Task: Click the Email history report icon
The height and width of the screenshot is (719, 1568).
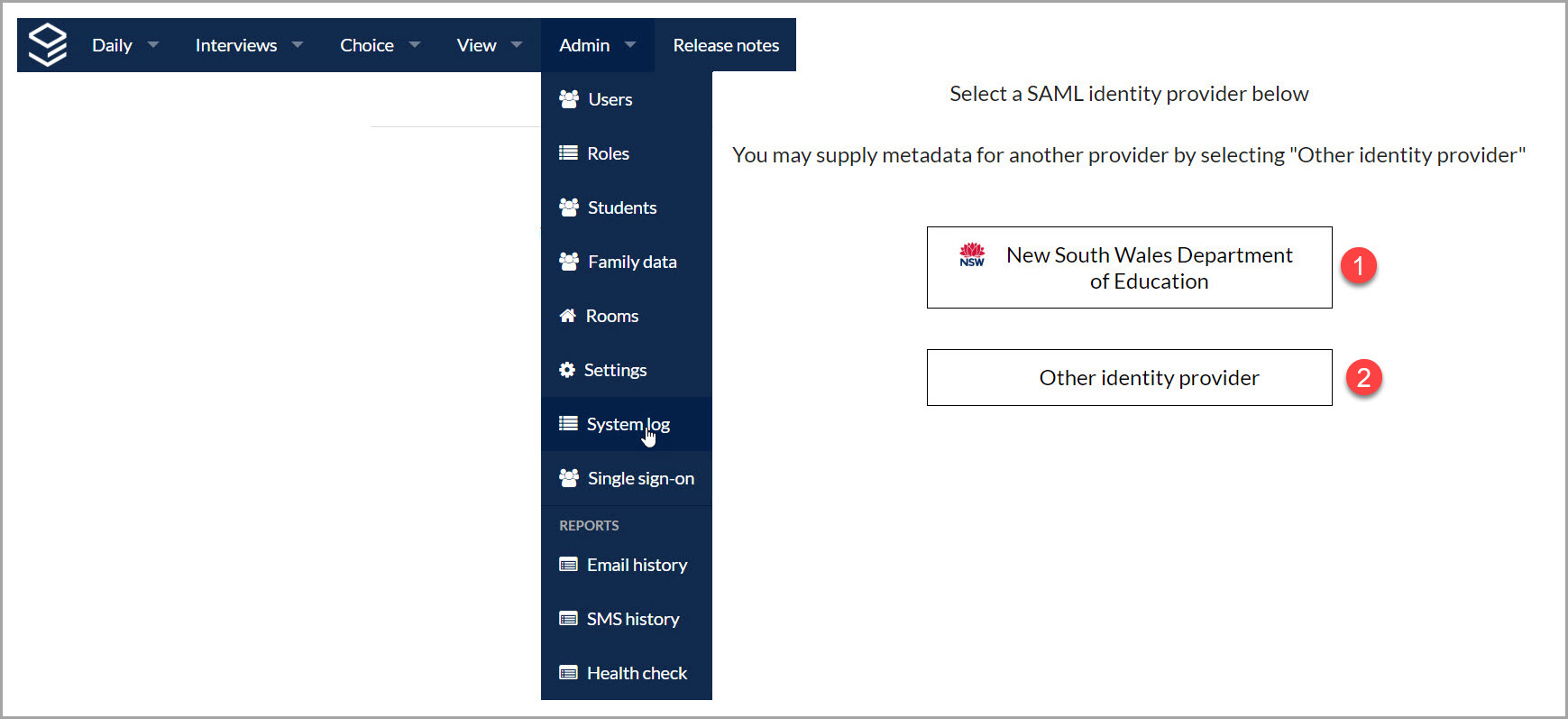Action: 568,565
